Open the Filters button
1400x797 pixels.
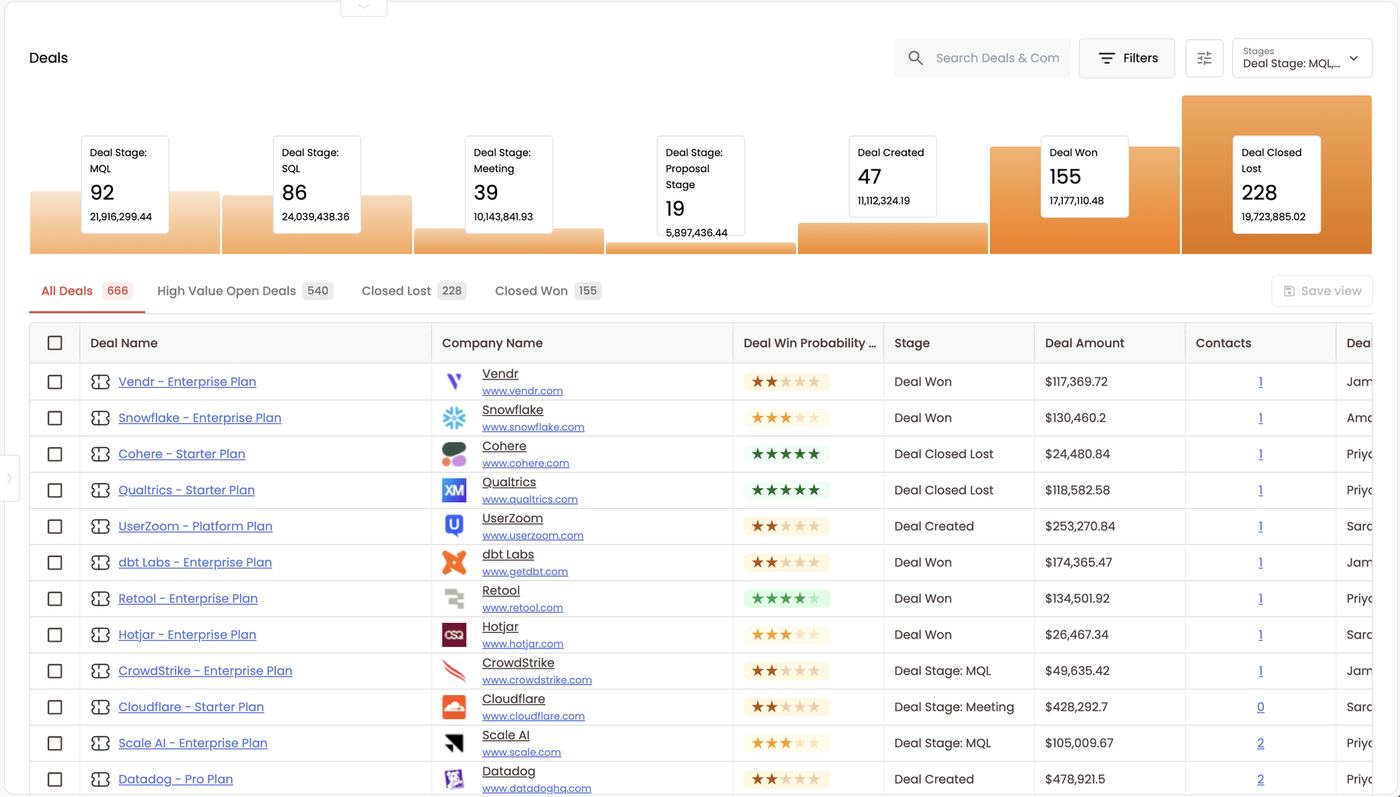(x=1127, y=58)
